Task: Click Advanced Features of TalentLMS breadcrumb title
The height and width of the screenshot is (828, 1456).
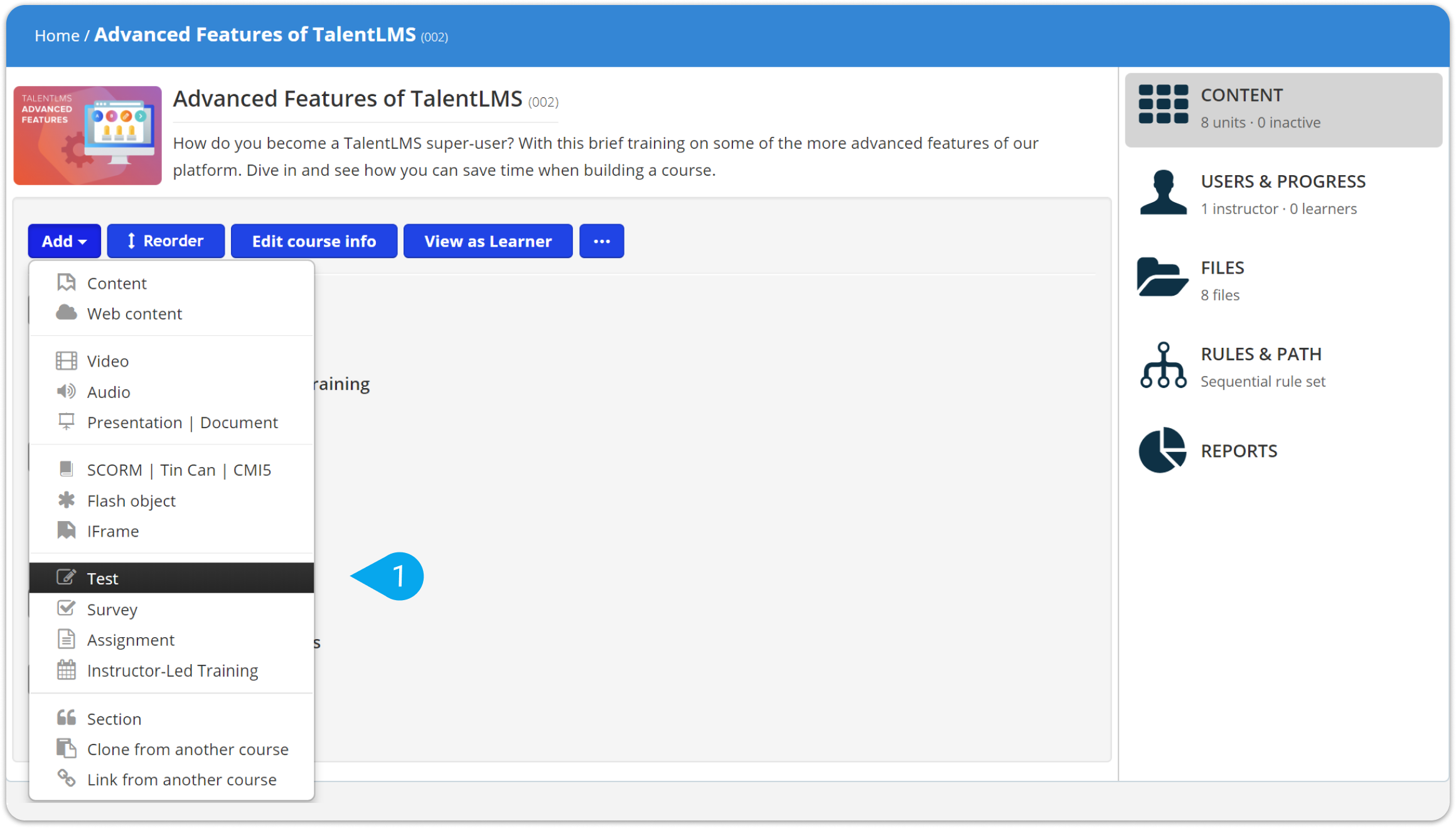Action: (x=255, y=35)
